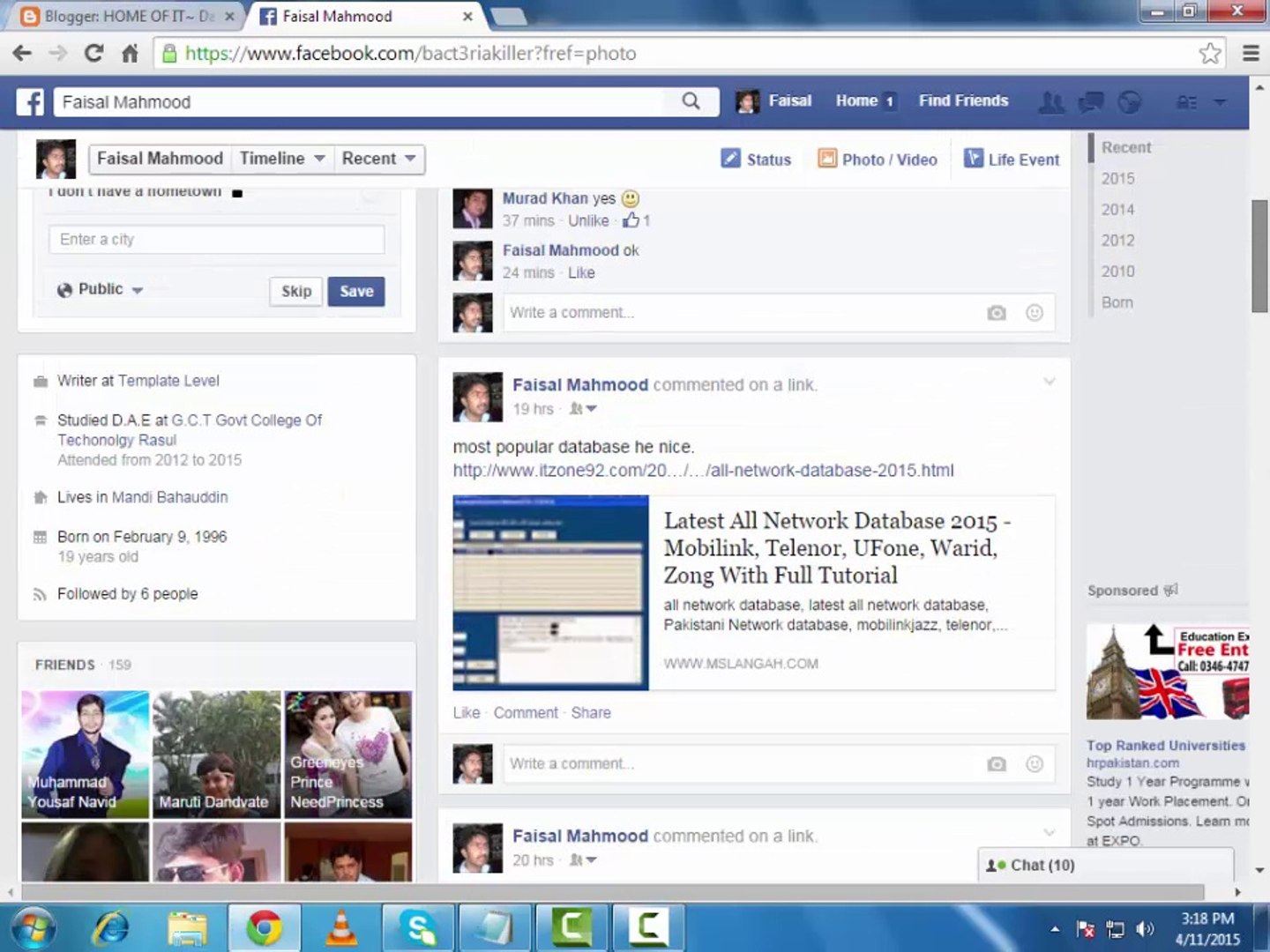Open options chevron on 19 hrs post
This screenshot has height=952, width=1270.
tap(1049, 382)
